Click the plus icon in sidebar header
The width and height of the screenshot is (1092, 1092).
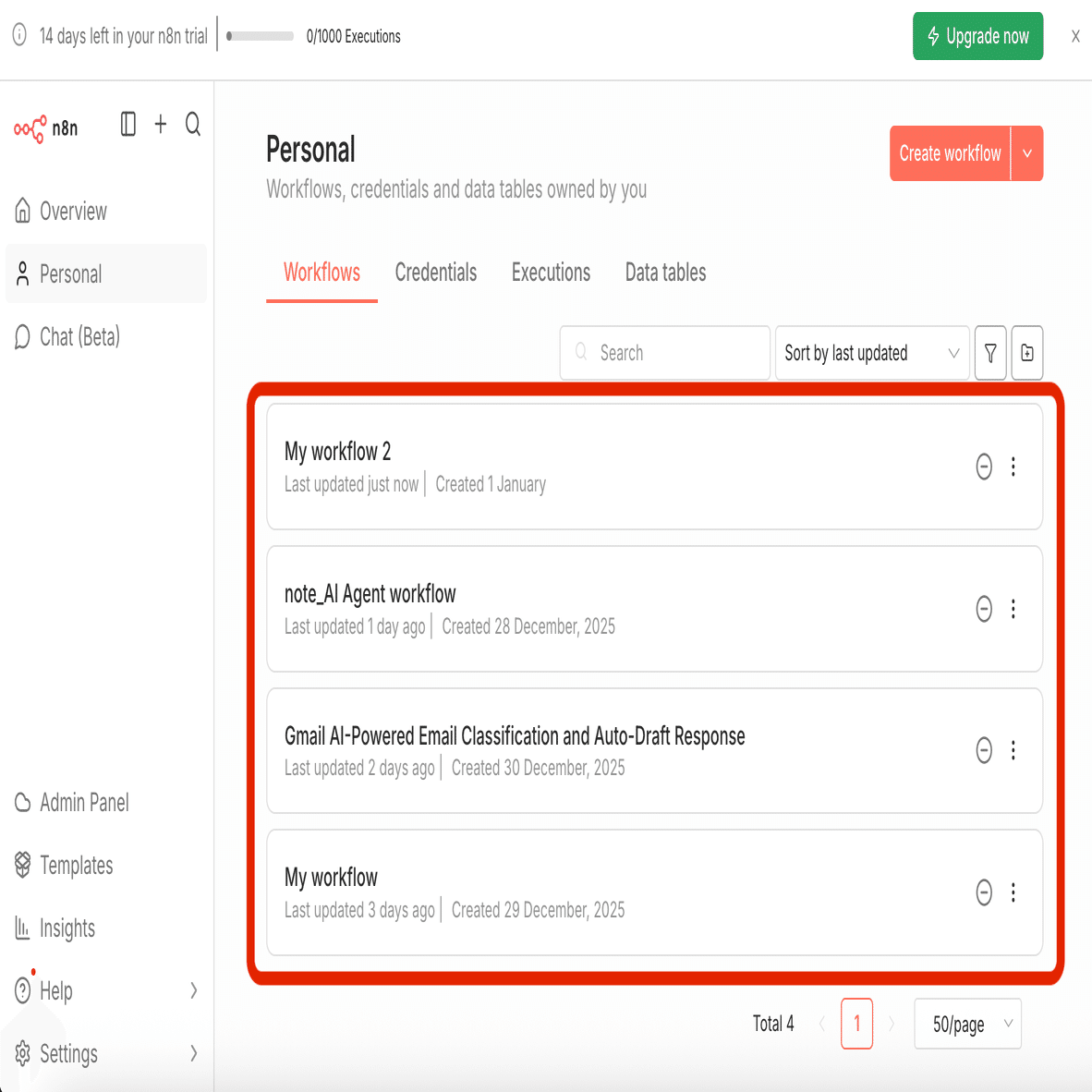(161, 124)
